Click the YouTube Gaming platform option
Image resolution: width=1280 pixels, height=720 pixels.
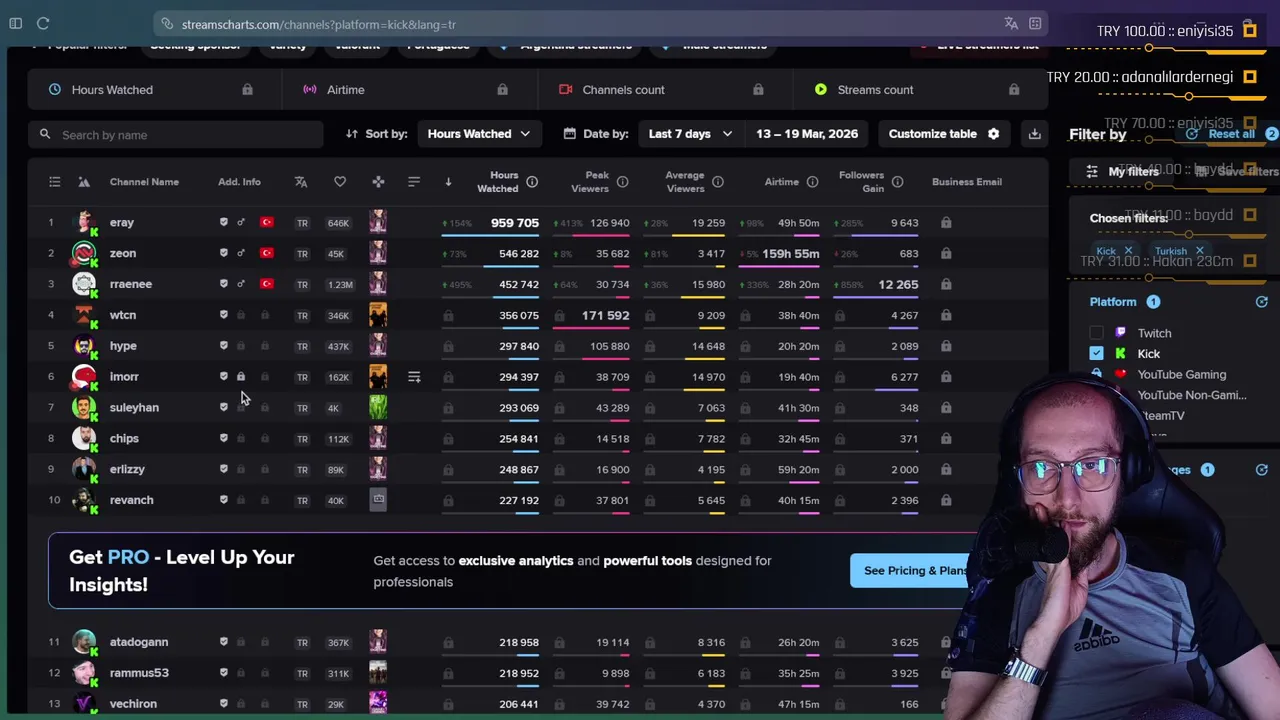[1181, 374]
